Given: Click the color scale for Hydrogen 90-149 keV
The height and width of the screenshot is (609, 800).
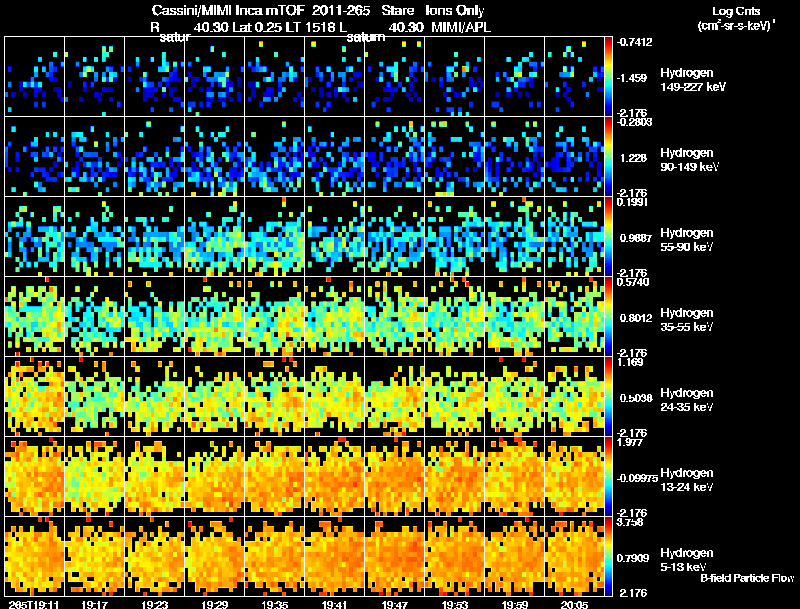Looking at the screenshot, I should (x=608, y=156).
